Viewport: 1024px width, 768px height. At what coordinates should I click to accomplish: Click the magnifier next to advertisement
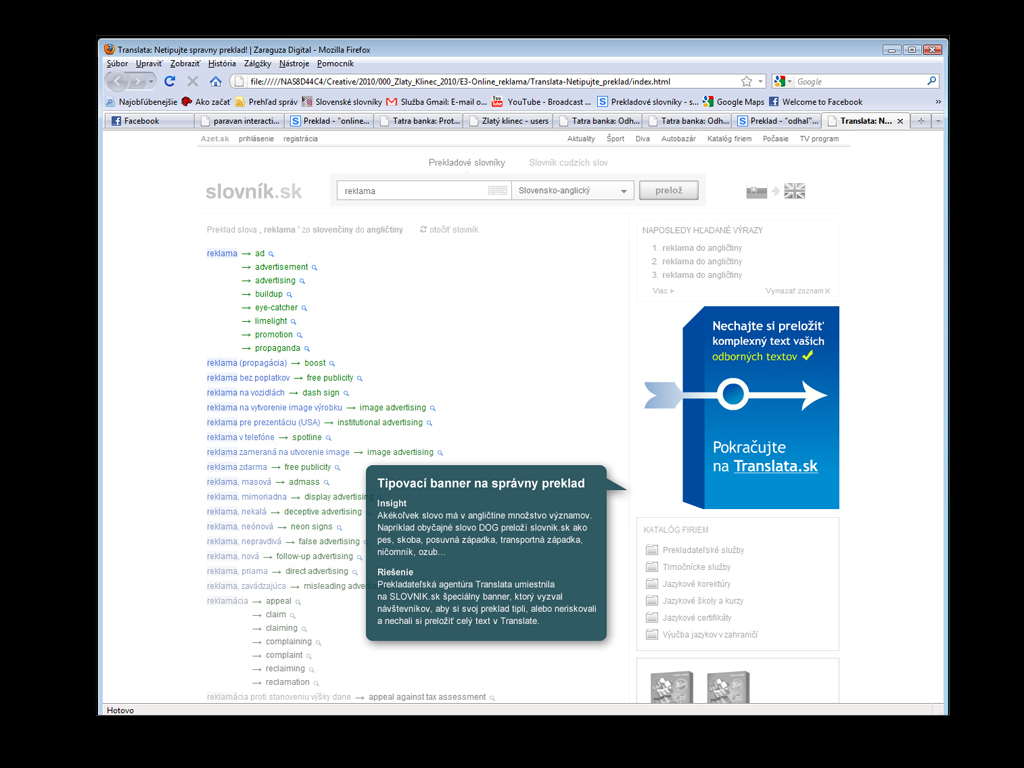[x=314, y=268]
